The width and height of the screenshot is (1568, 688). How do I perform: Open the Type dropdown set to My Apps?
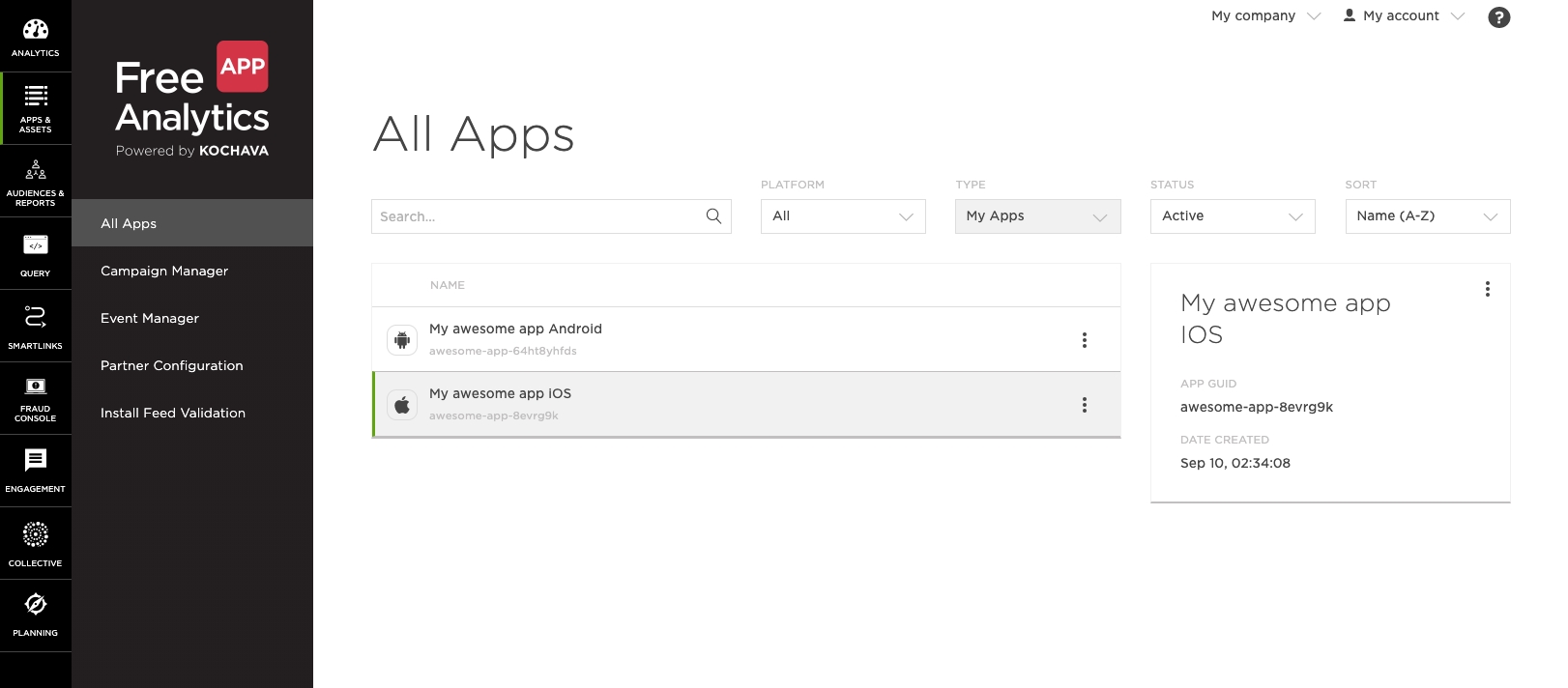[x=1038, y=216]
